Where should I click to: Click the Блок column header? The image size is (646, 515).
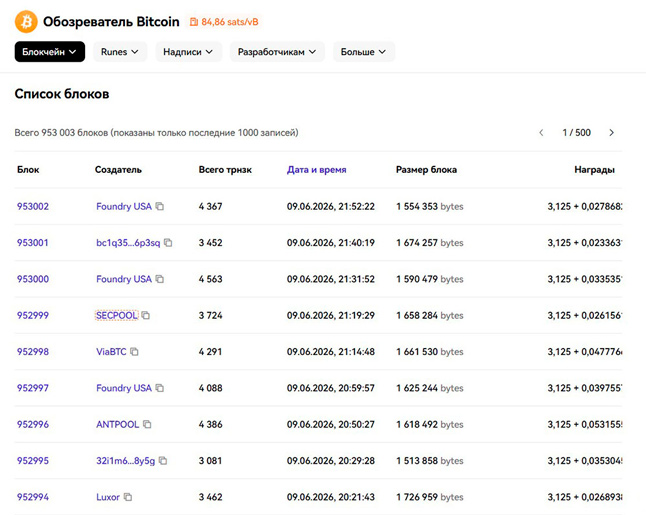tap(28, 170)
